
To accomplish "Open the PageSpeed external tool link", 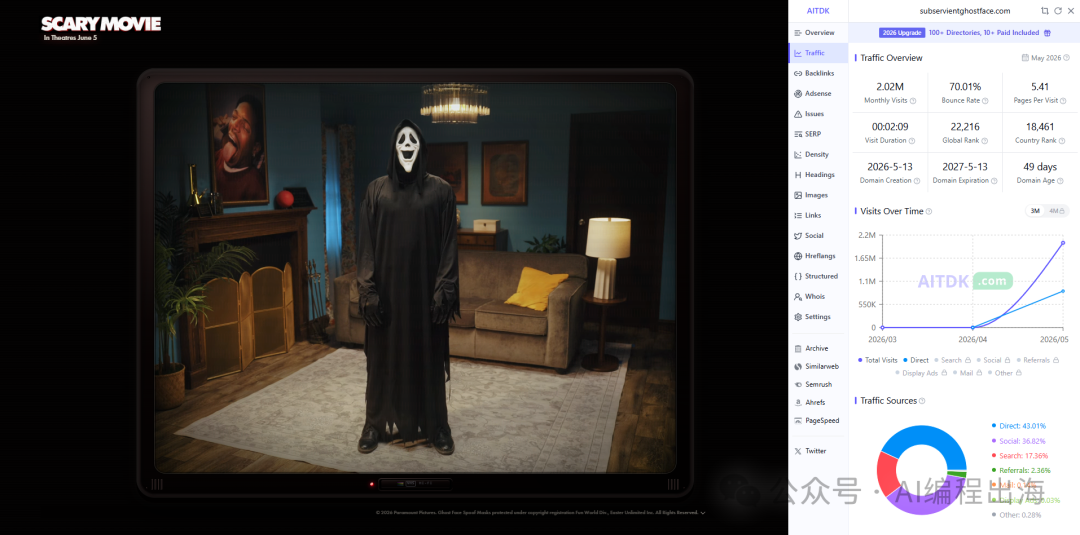I will pos(818,420).
